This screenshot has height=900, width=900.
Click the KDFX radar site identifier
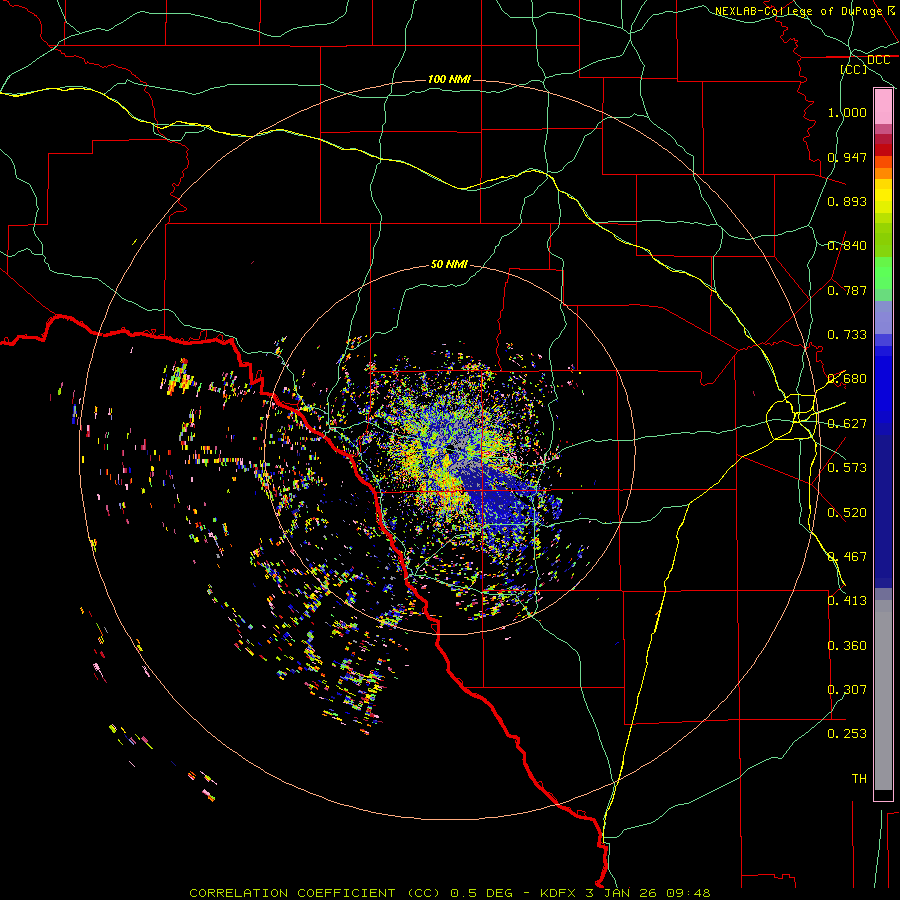(x=560, y=893)
